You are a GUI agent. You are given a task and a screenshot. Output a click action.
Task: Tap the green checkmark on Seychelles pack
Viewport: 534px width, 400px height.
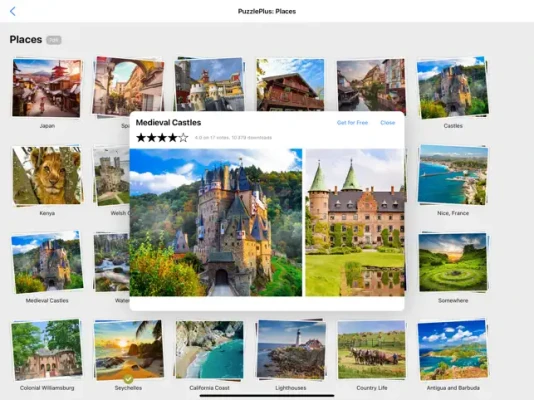pos(128,379)
